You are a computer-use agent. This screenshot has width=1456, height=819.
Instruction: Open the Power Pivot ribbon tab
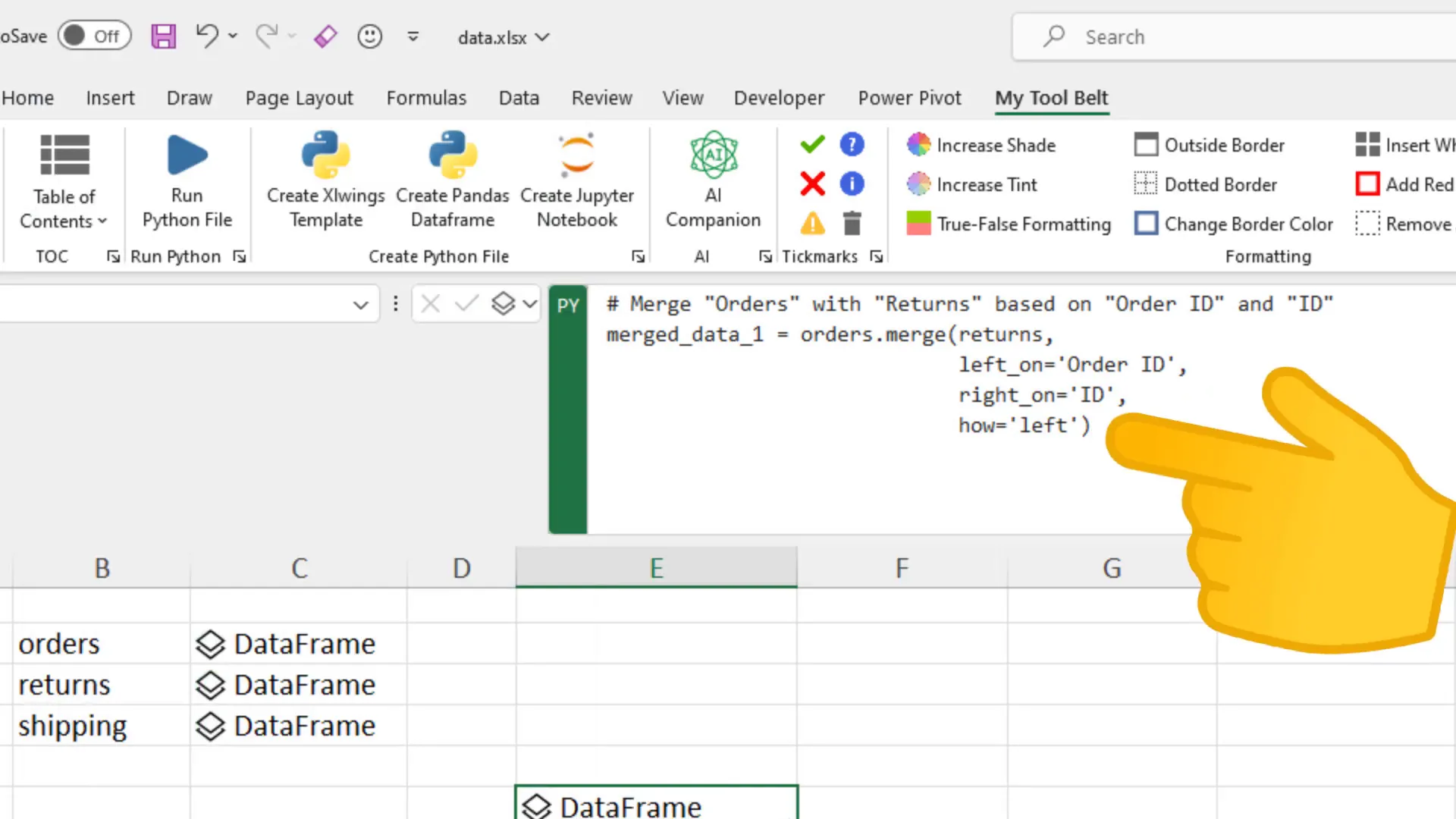[x=909, y=98]
